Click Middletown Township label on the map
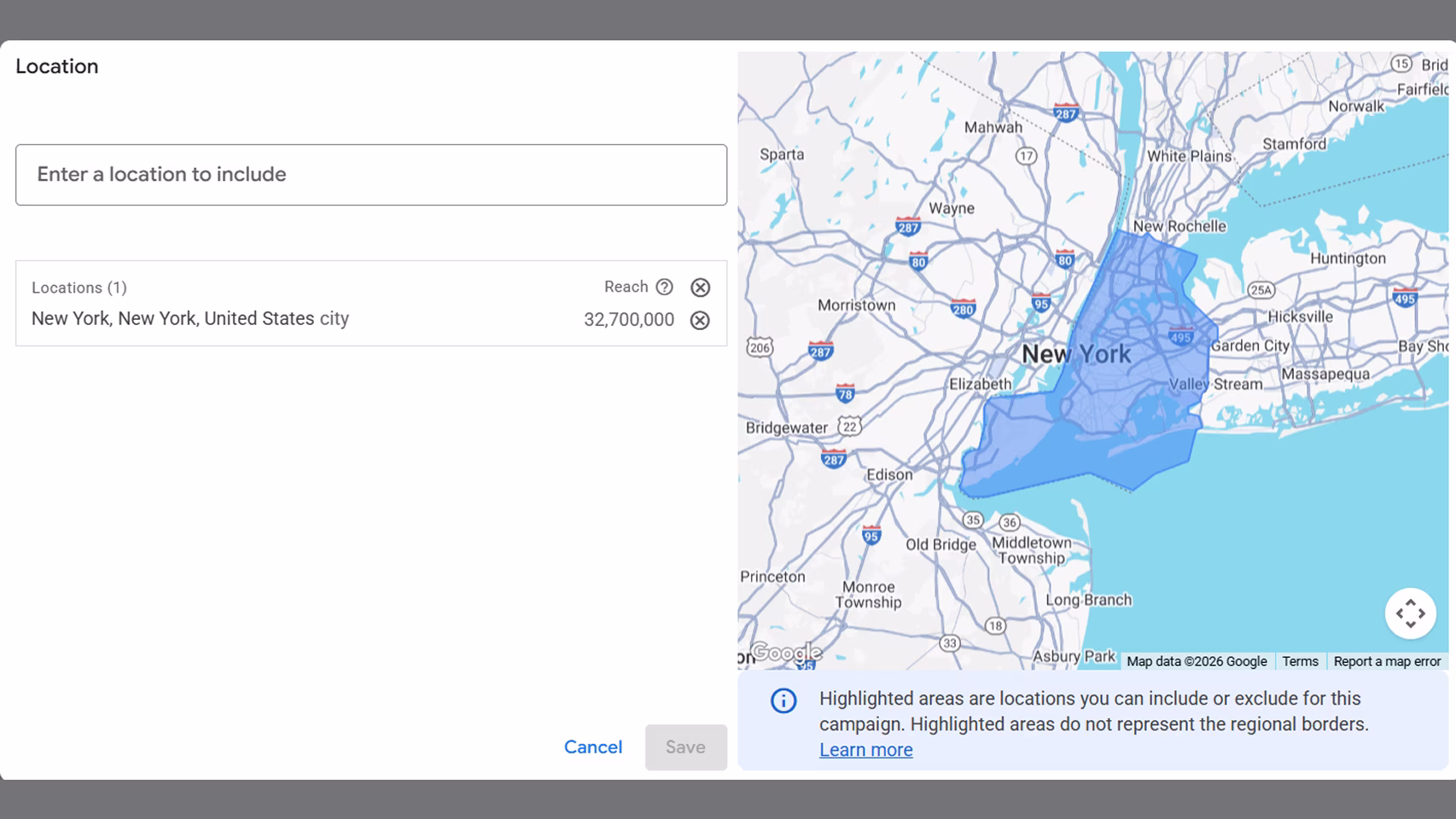 (x=1032, y=550)
